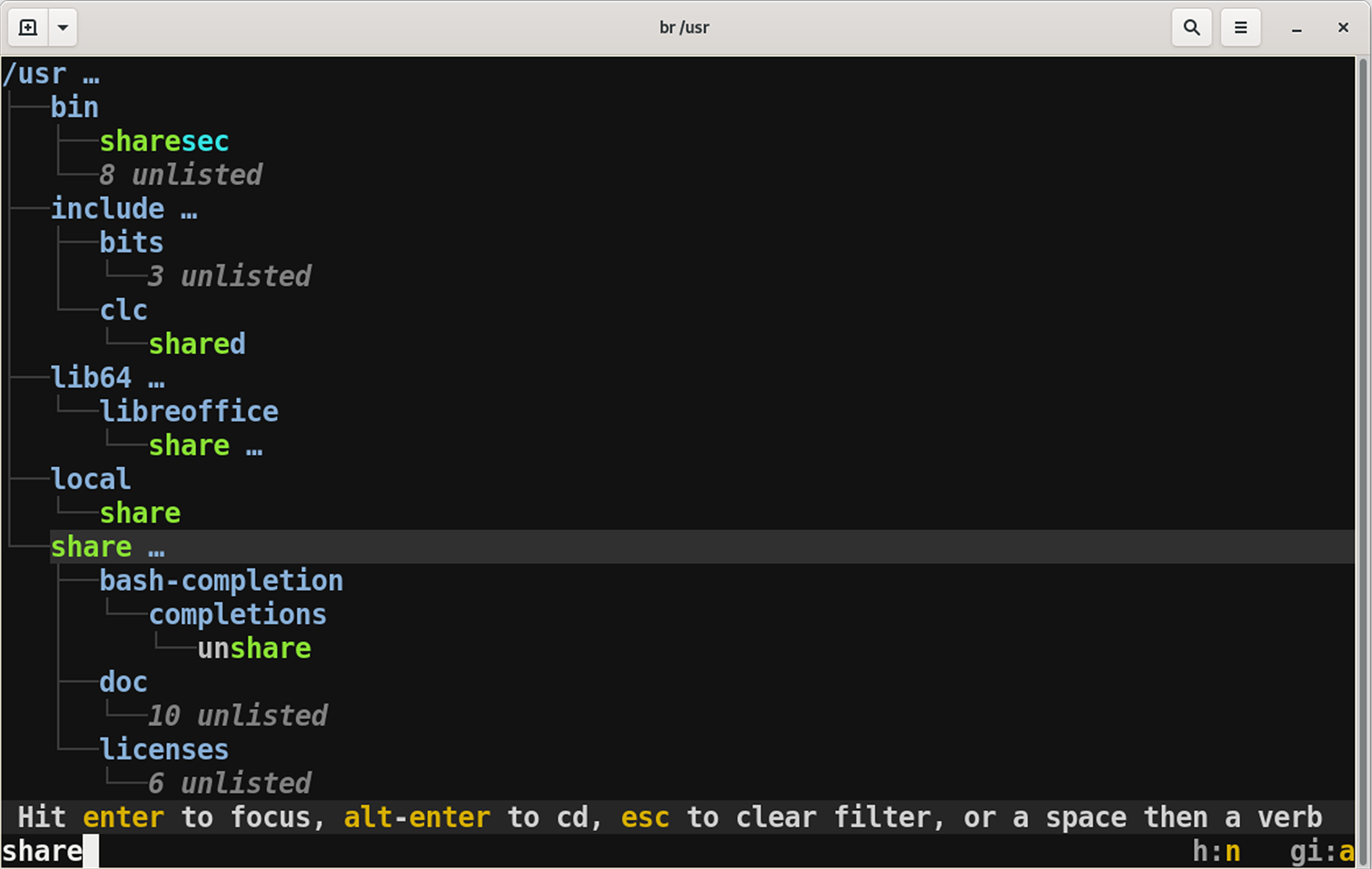The height and width of the screenshot is (869, 1372).
Task: Select the sharesec file entry
Action: click(164, 142)
